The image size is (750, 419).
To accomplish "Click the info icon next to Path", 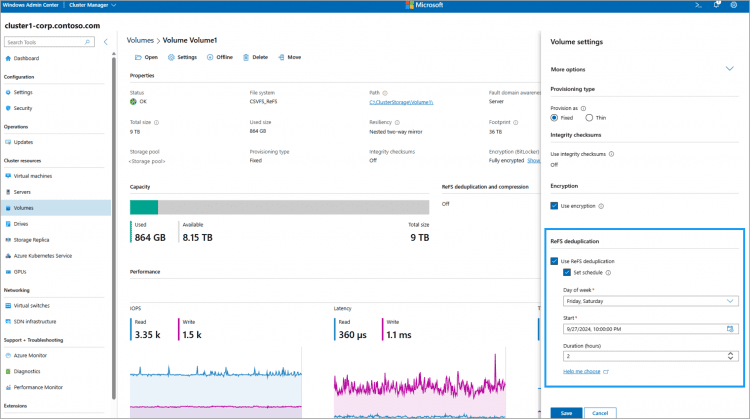I will pyautogui.click(x=385, y=93).
